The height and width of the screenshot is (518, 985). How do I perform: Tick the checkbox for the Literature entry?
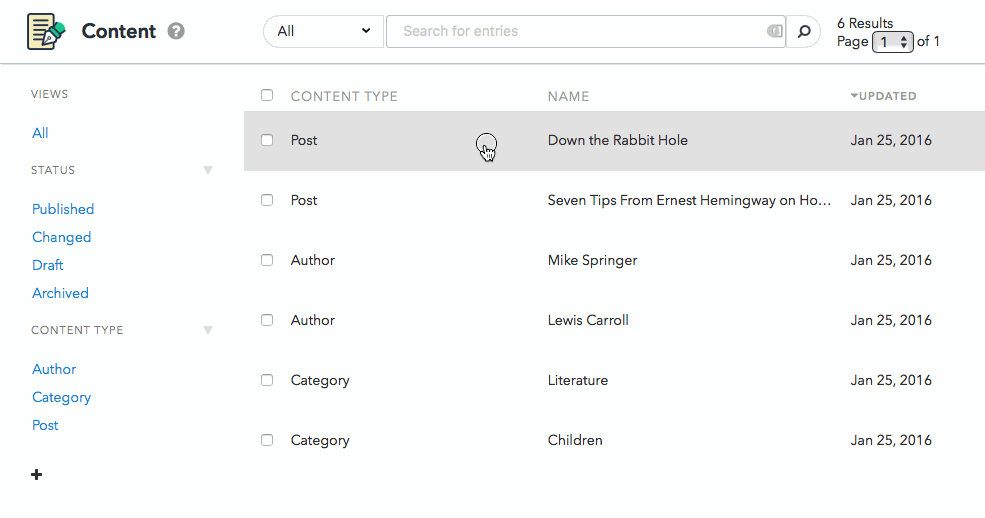pos(267,380)
